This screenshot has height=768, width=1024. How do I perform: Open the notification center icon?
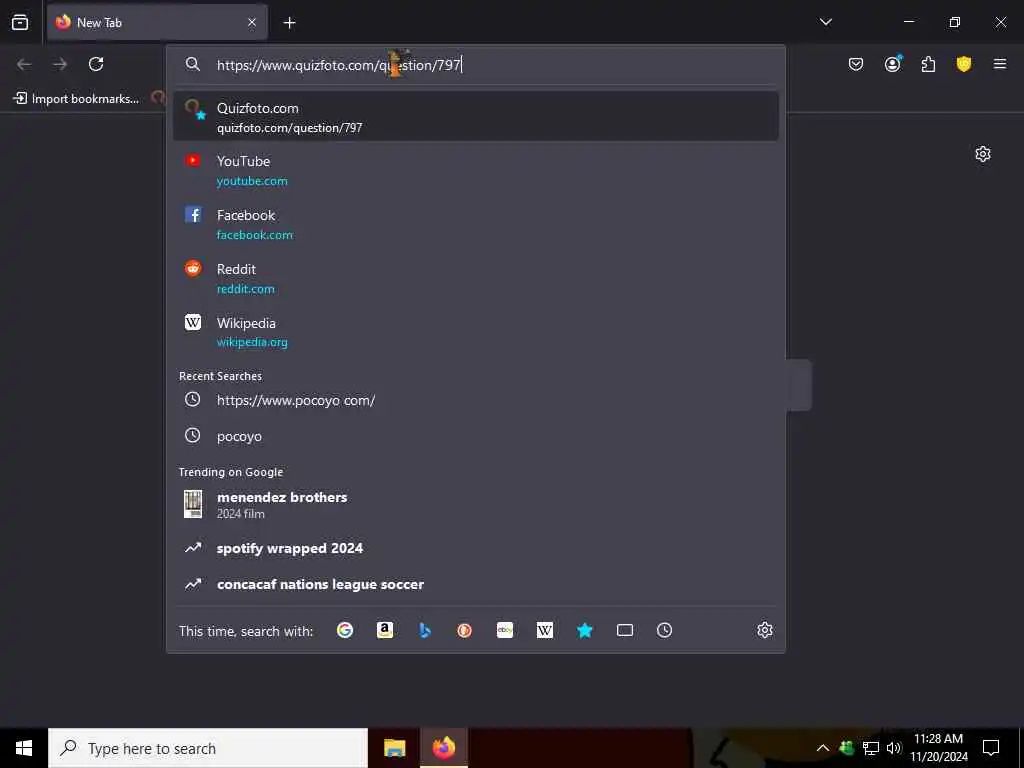(991, 748)
